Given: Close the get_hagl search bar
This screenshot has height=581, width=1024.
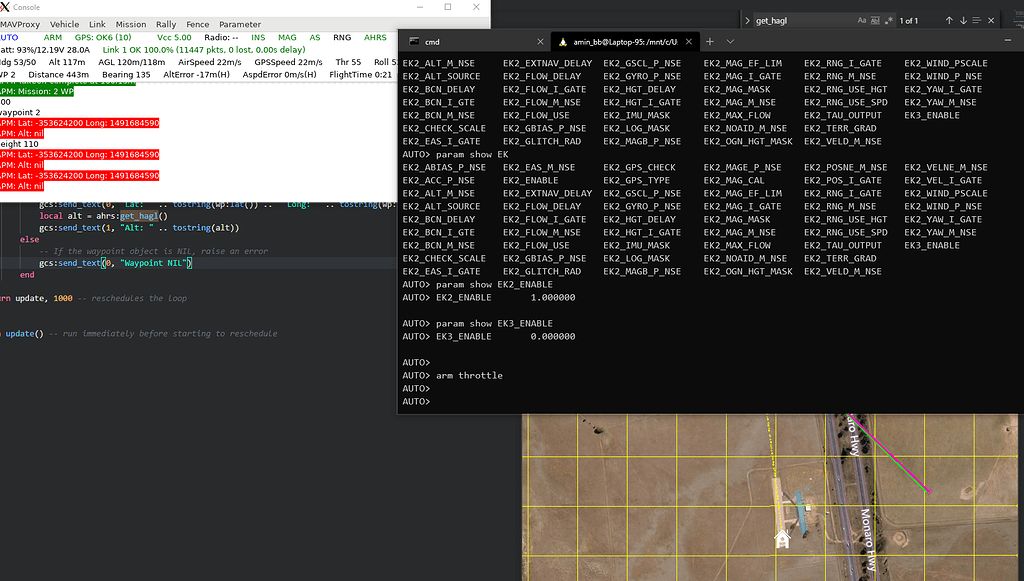Looking at the screenshot, I should [x=991, y=20].
